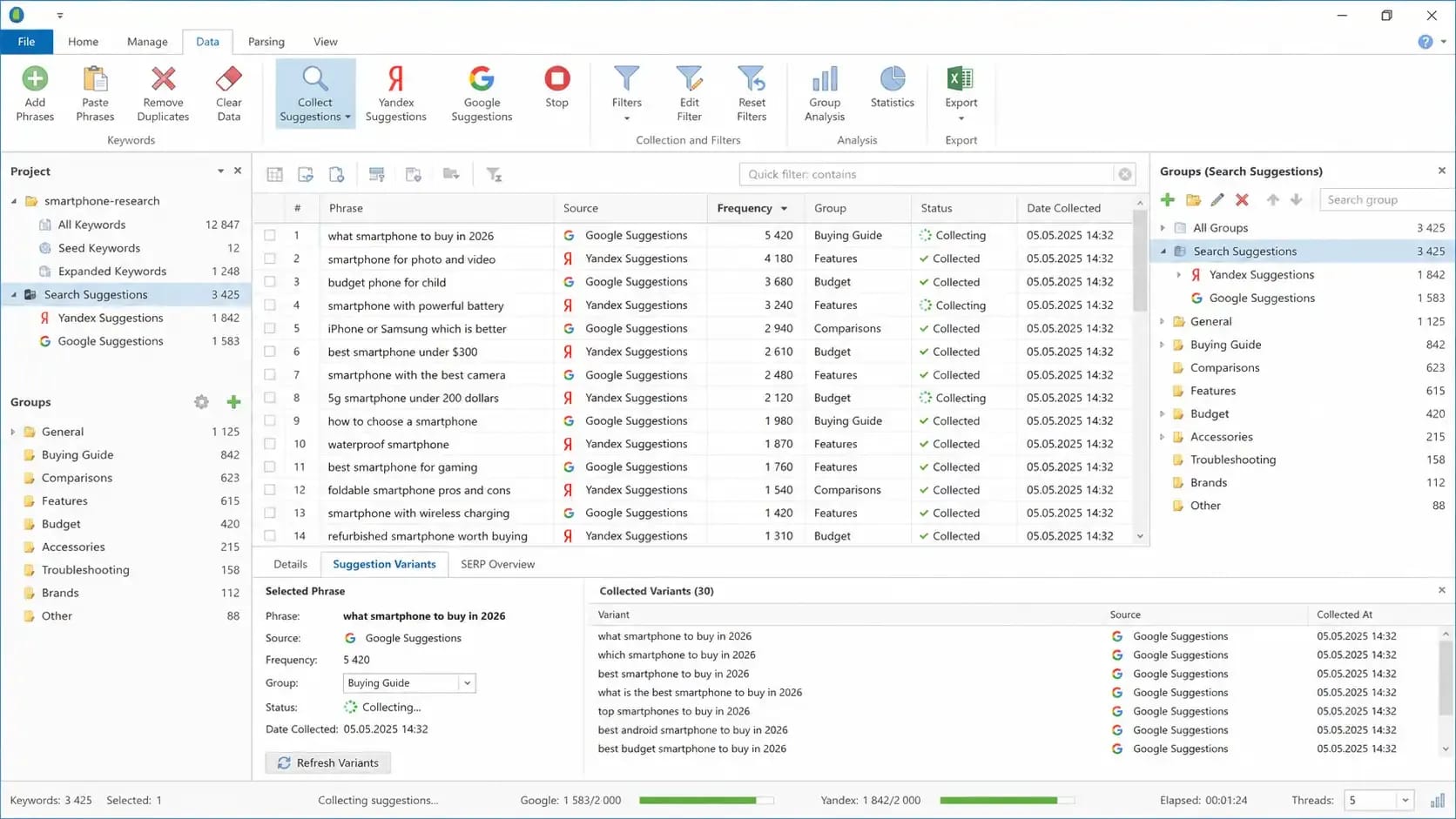Viewport: 1456px width, 819px height.
Task: Click the Quick filter input field
Action: point(927,174)
